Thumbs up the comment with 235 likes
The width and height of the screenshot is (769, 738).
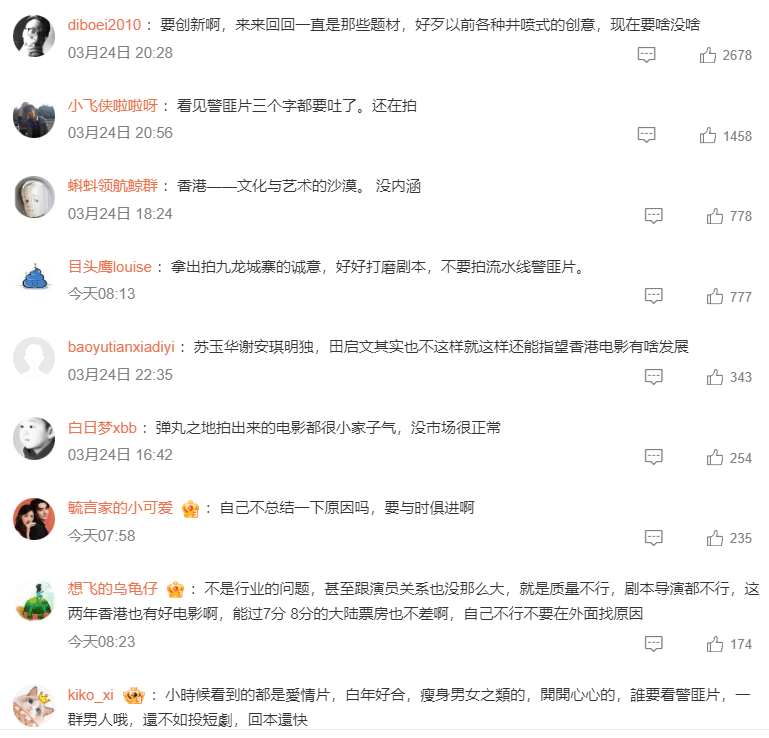pos(715,538)
